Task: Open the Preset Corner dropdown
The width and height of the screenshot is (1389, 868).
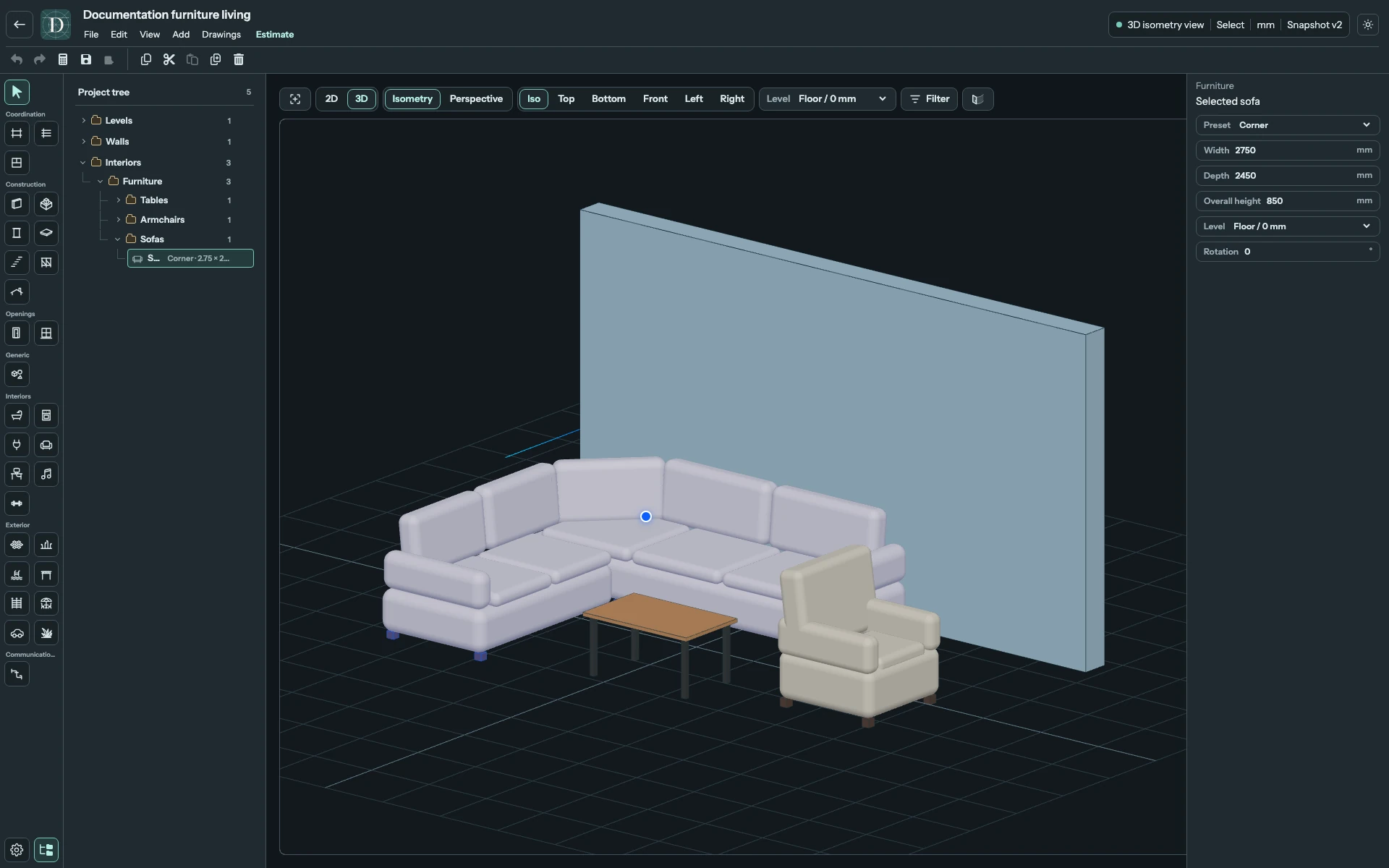Action: click(x=1288, y=125)
